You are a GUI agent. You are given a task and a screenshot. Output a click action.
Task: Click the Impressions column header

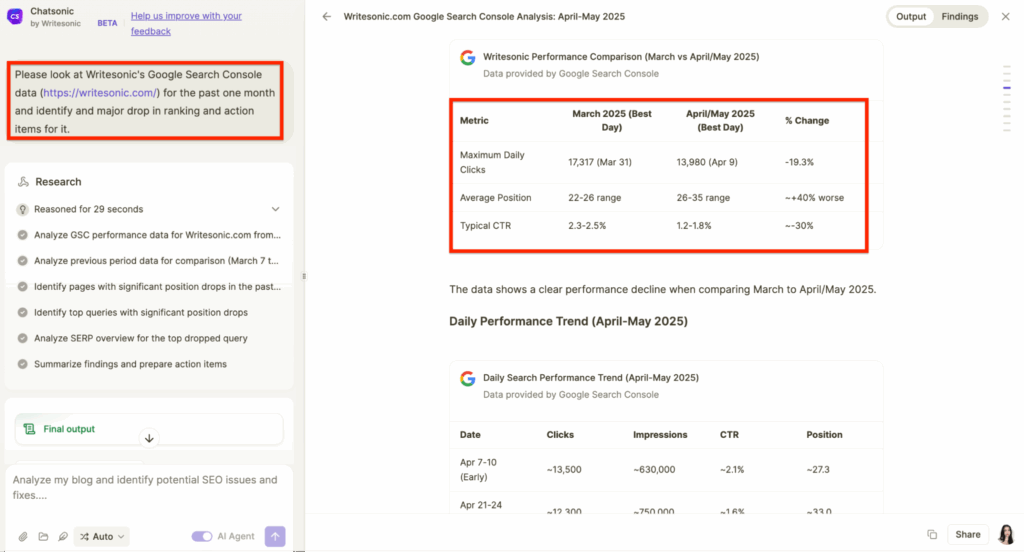660,434
